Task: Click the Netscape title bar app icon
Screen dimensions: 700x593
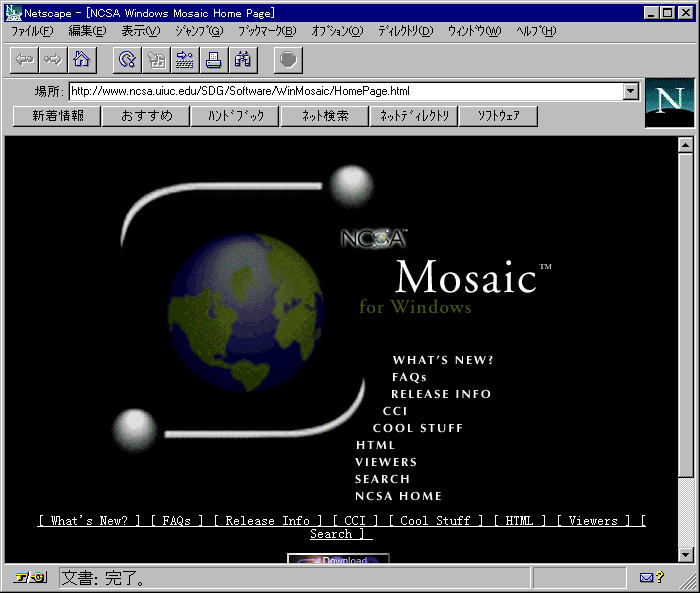Action: point(13,13)
